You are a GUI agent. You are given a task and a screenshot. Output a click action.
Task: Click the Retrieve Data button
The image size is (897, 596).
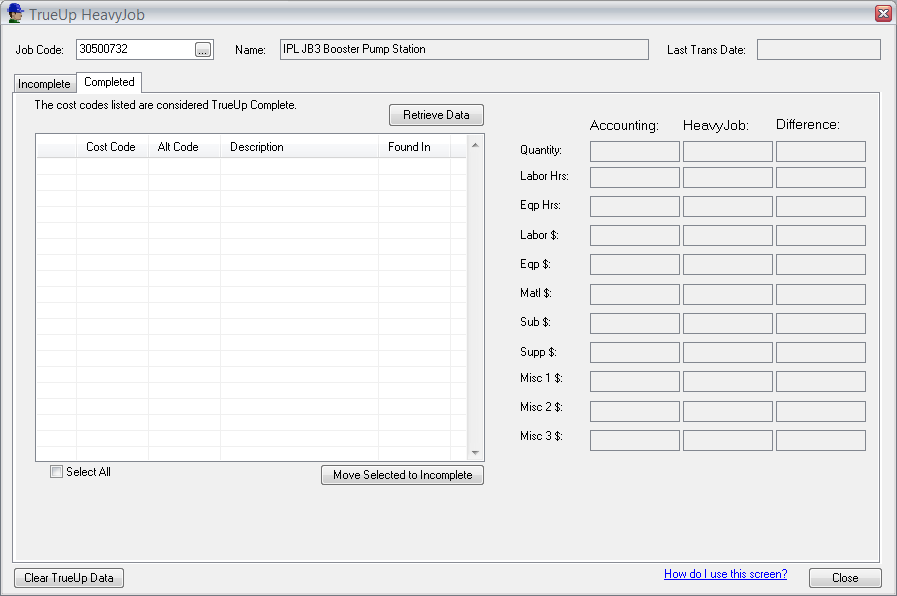(x=436, y=115)
